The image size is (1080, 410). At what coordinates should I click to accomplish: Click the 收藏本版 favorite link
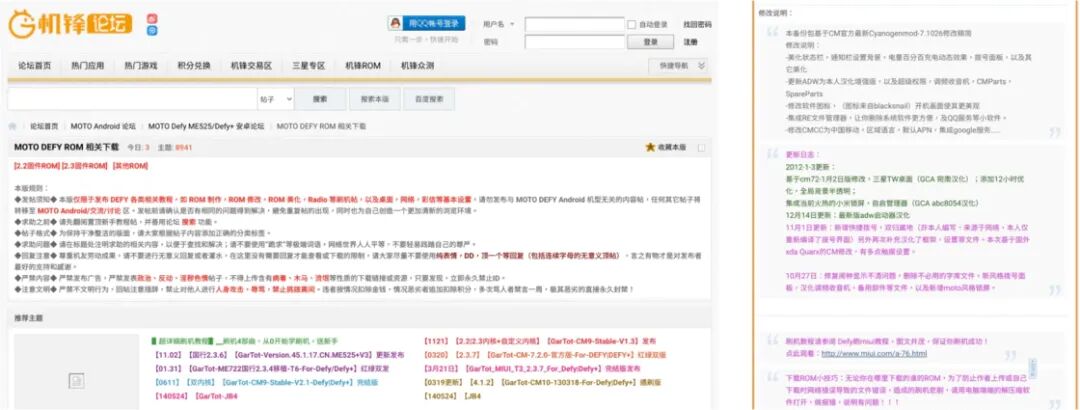pos(672,147)
